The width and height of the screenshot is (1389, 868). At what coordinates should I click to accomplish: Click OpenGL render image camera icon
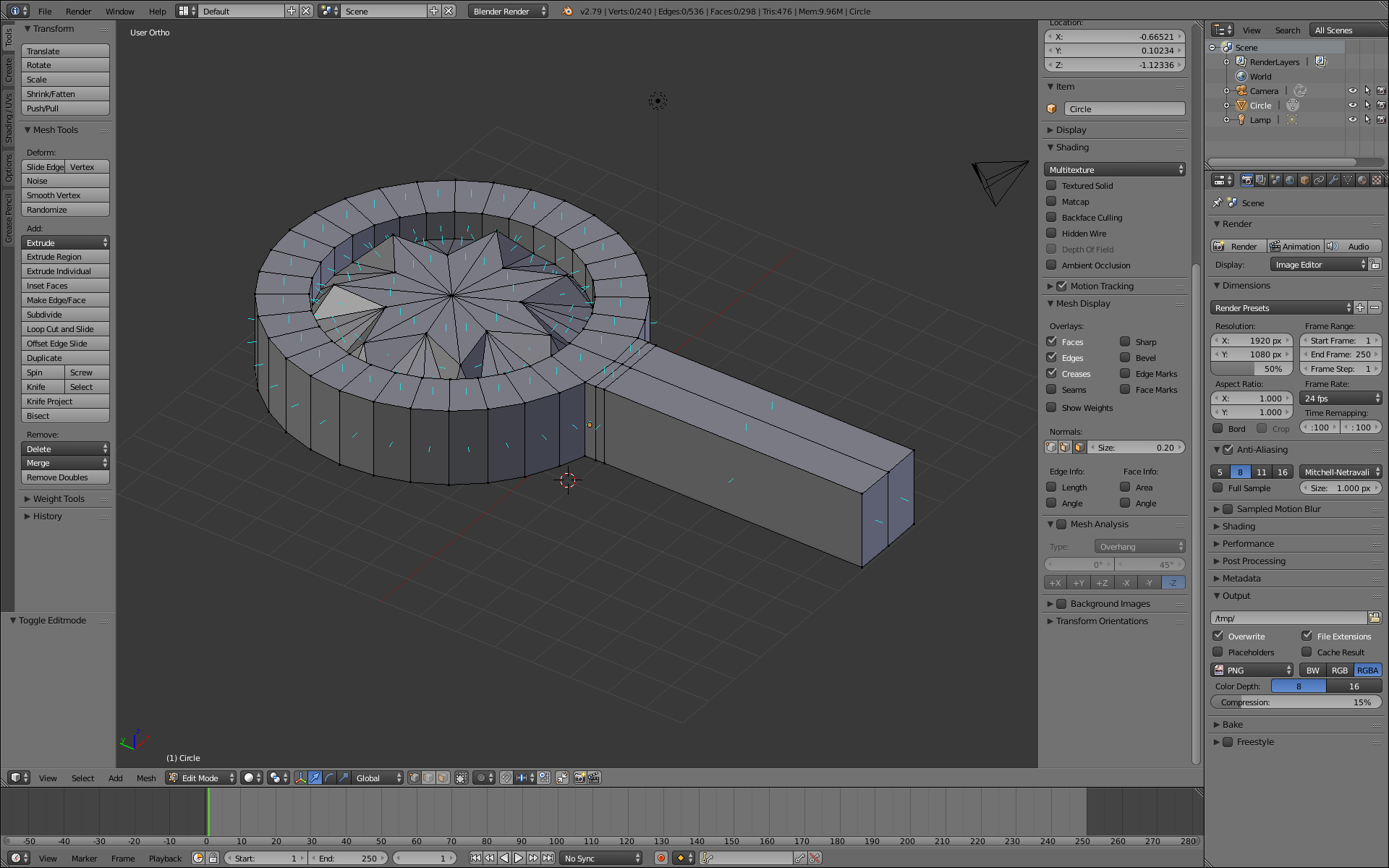[579, 778]
